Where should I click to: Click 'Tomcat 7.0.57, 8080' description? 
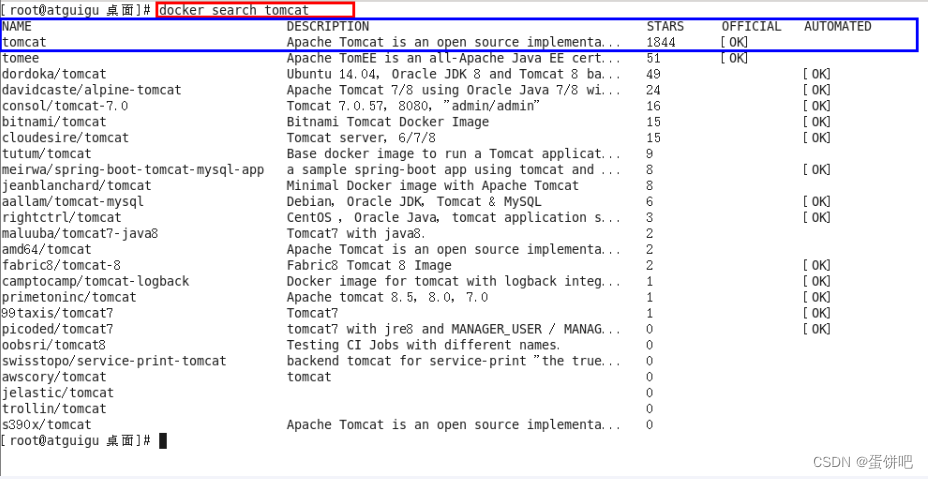[413, 107]
